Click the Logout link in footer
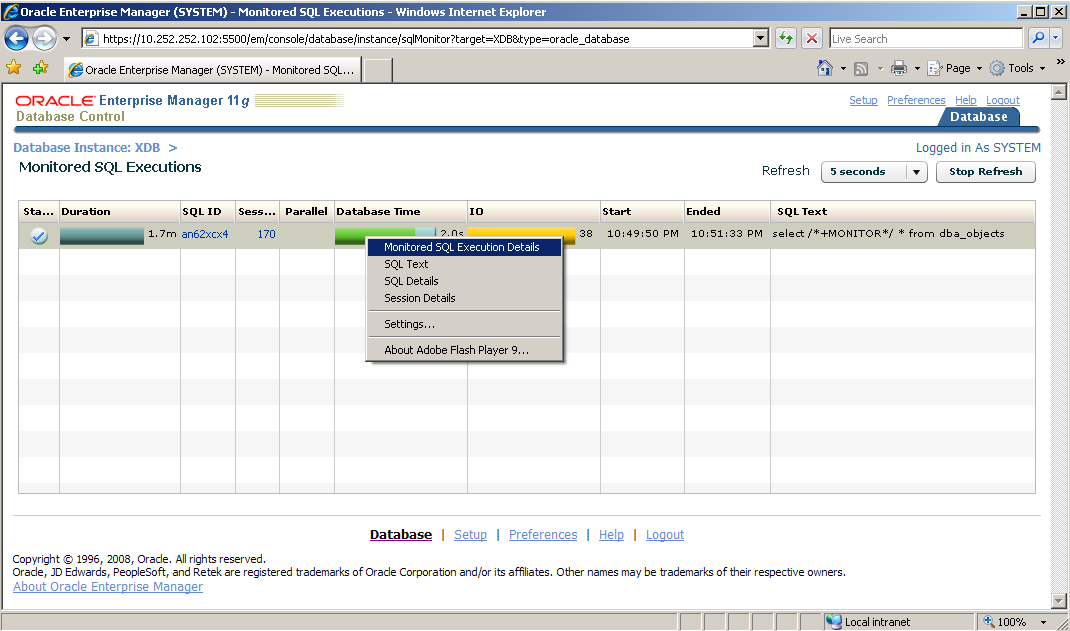 pos(665,535)
